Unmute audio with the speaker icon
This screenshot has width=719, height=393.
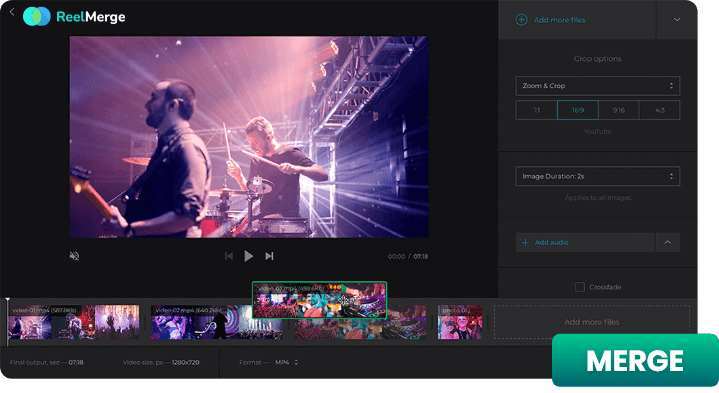click(74, 256)
